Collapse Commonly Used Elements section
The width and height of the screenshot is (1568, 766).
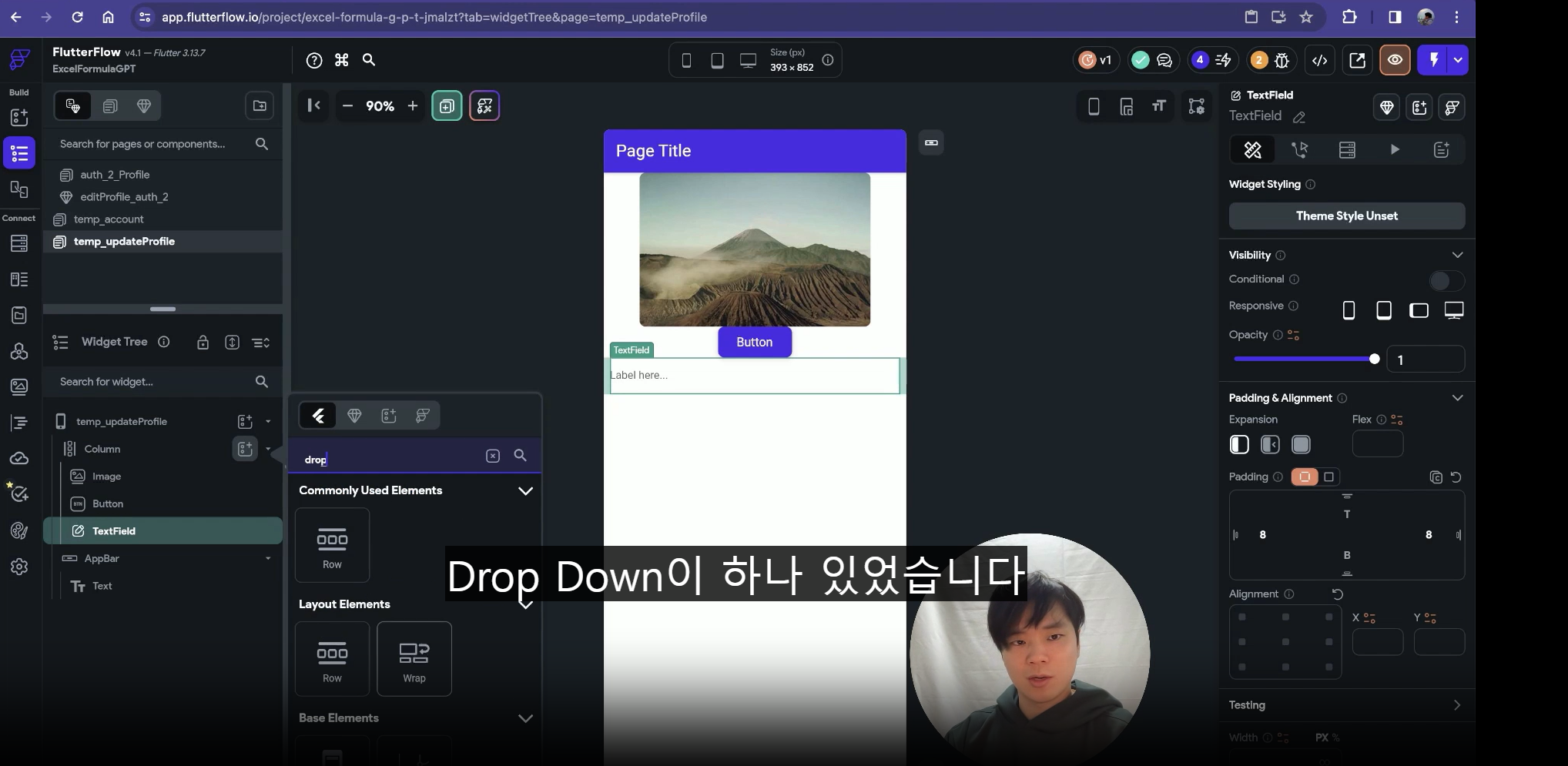525,491
